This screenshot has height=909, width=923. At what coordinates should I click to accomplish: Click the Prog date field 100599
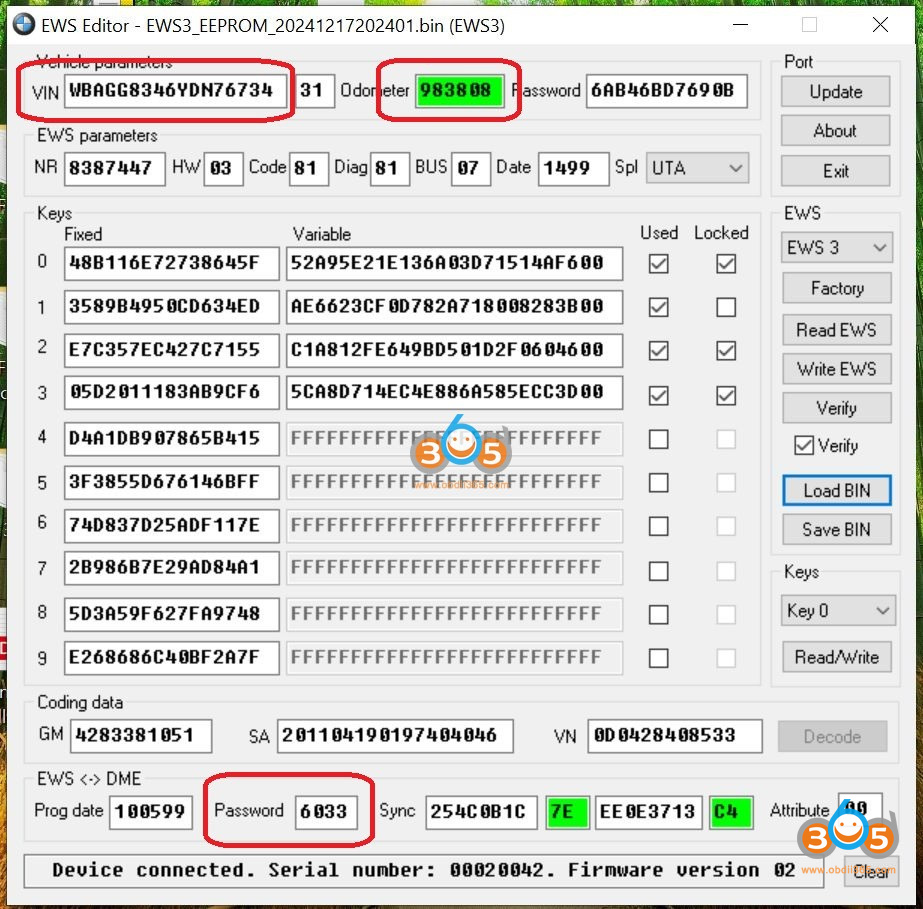(x=151, y=812)
